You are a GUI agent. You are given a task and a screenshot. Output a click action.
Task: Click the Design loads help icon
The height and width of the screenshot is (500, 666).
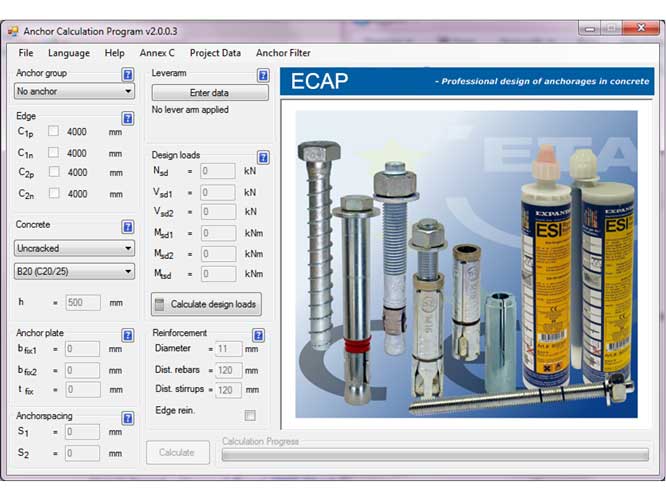click(263, 157)
